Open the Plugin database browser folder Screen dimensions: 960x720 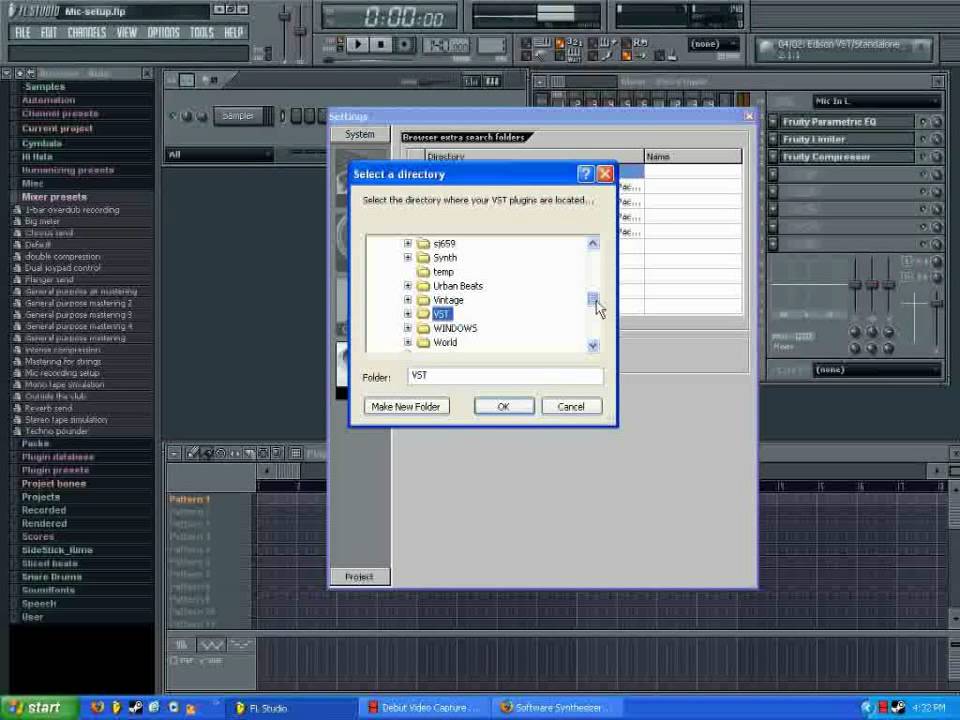(58, 457)
